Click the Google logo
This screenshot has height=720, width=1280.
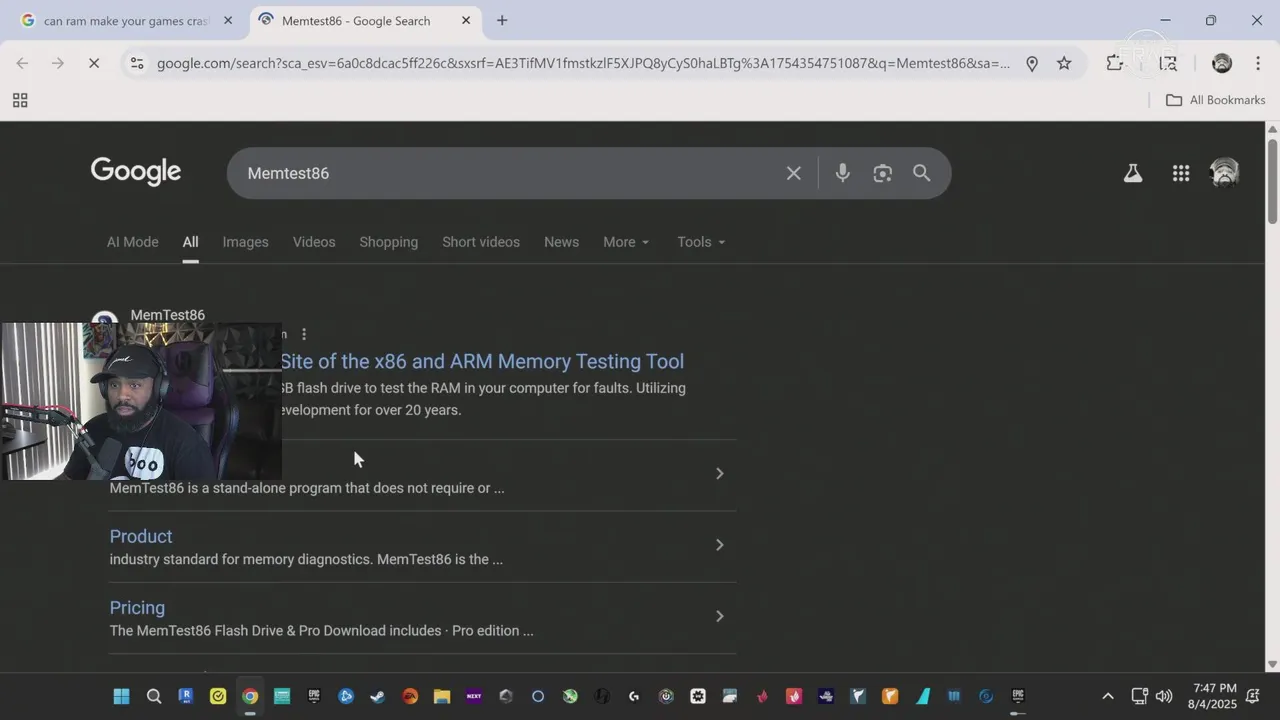(x=136, y=172)
